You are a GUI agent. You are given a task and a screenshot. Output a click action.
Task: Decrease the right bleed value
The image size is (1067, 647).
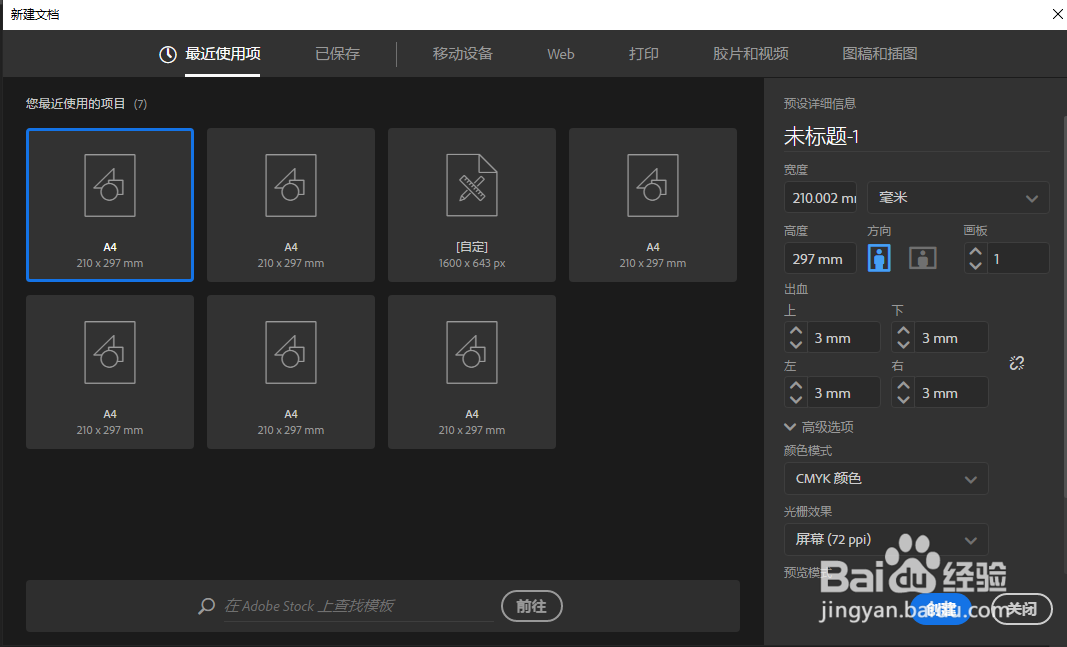point(903,400)
